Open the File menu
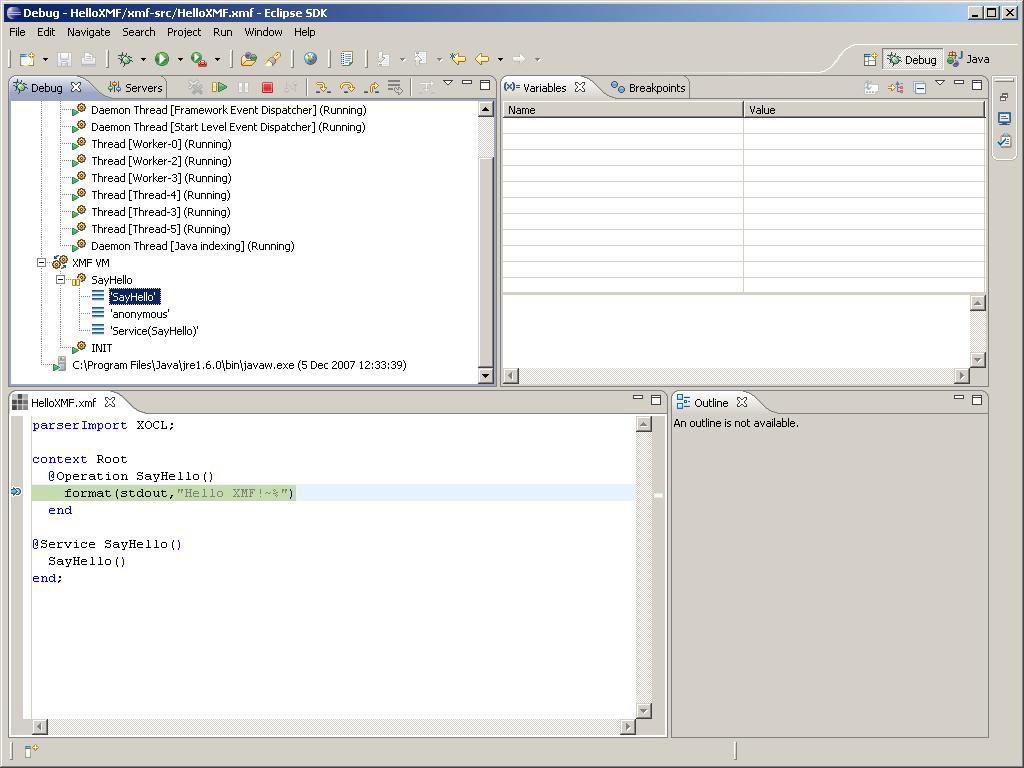Viewport: 1024px width, 768px height. tap(17, 32)
